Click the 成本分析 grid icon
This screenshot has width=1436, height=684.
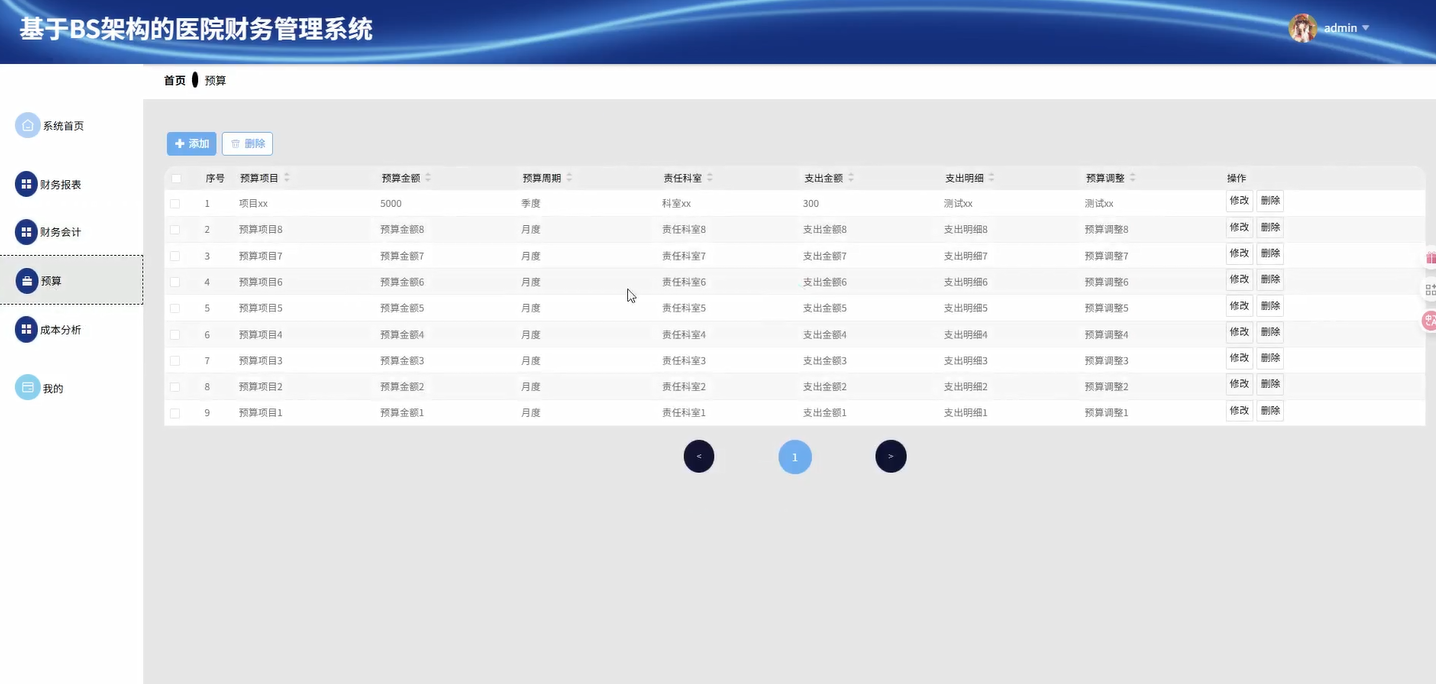pyautogui.click(x=26, y=329)
